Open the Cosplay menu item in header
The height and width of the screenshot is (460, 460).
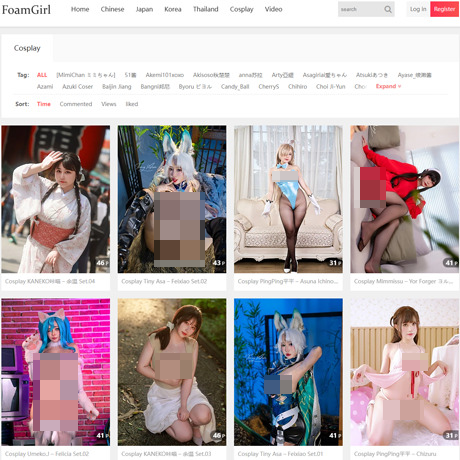[x=241, y=9]
